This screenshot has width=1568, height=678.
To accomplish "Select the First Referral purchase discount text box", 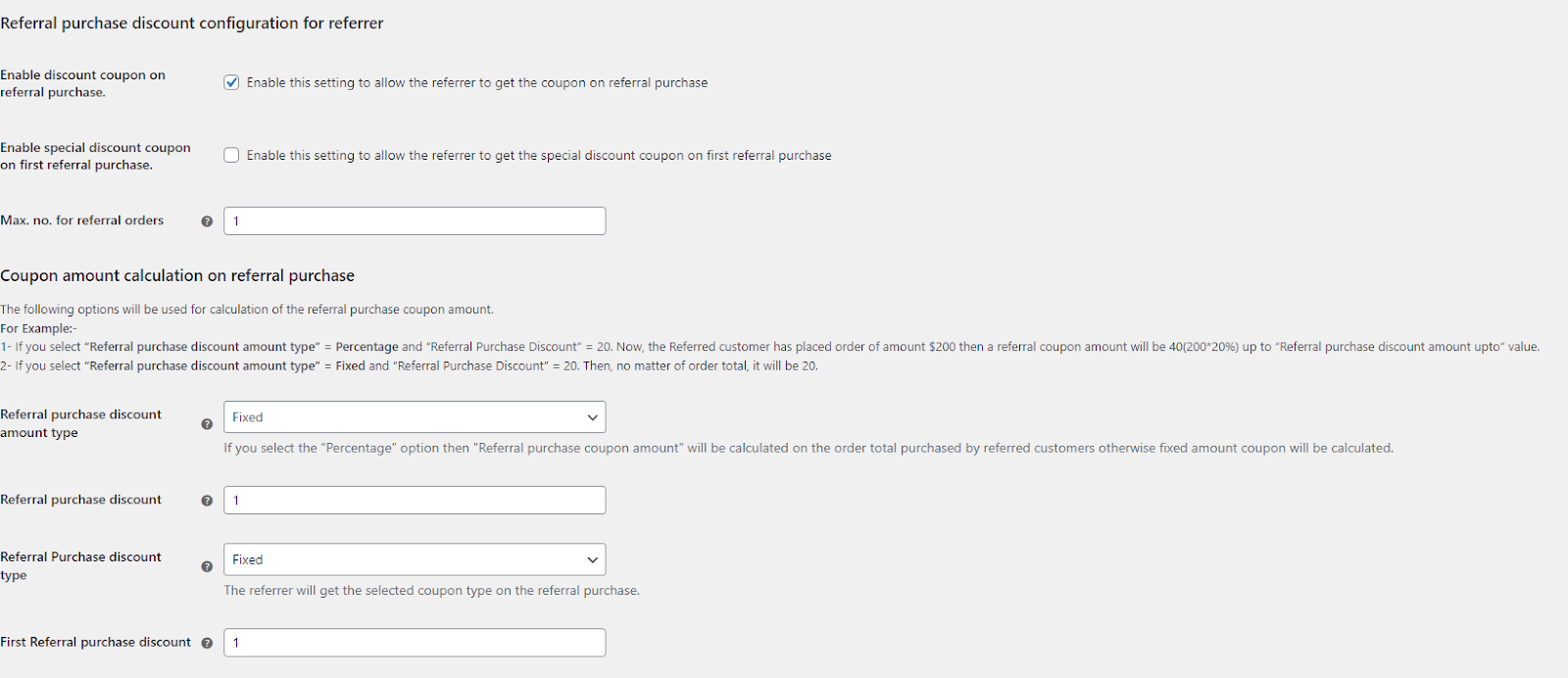I will [415, 643].
